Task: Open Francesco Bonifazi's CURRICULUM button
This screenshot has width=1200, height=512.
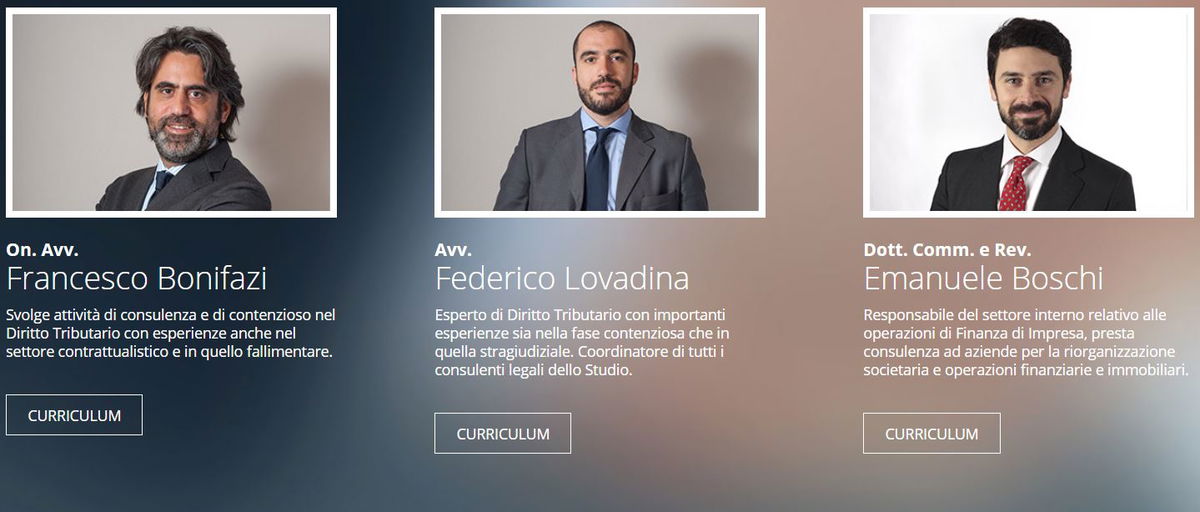Action: click(74, 415)
